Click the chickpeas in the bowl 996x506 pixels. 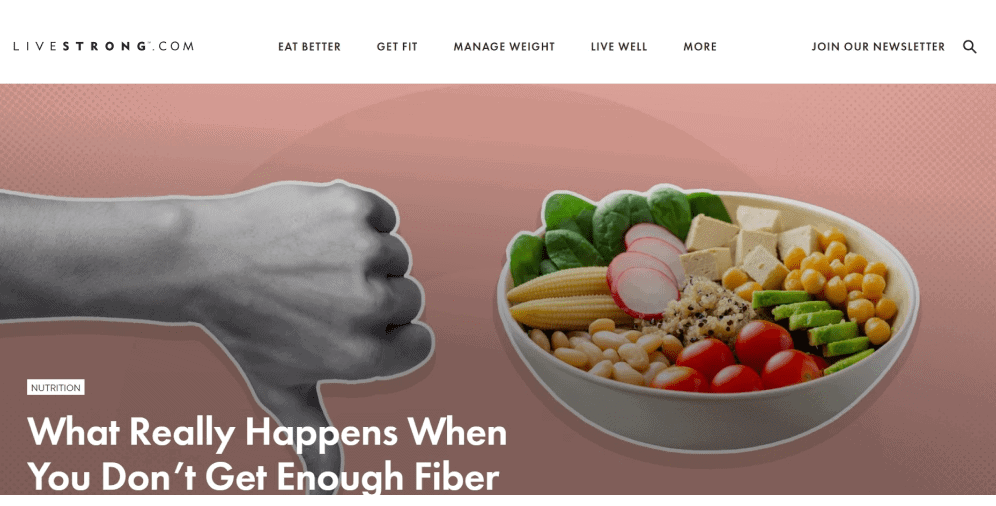[x=838, y=279]
